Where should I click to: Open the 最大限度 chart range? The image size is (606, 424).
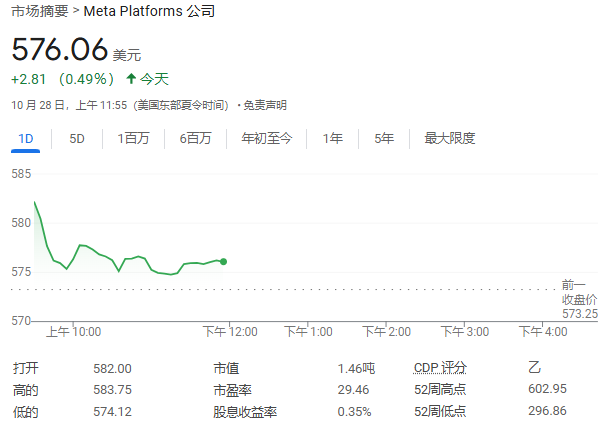coord(449,139)
